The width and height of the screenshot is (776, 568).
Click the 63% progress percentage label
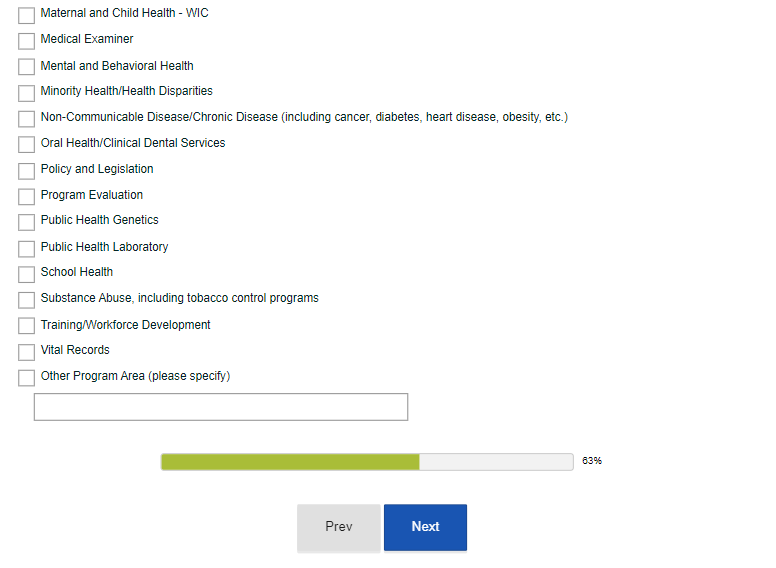tap(592, 462)
